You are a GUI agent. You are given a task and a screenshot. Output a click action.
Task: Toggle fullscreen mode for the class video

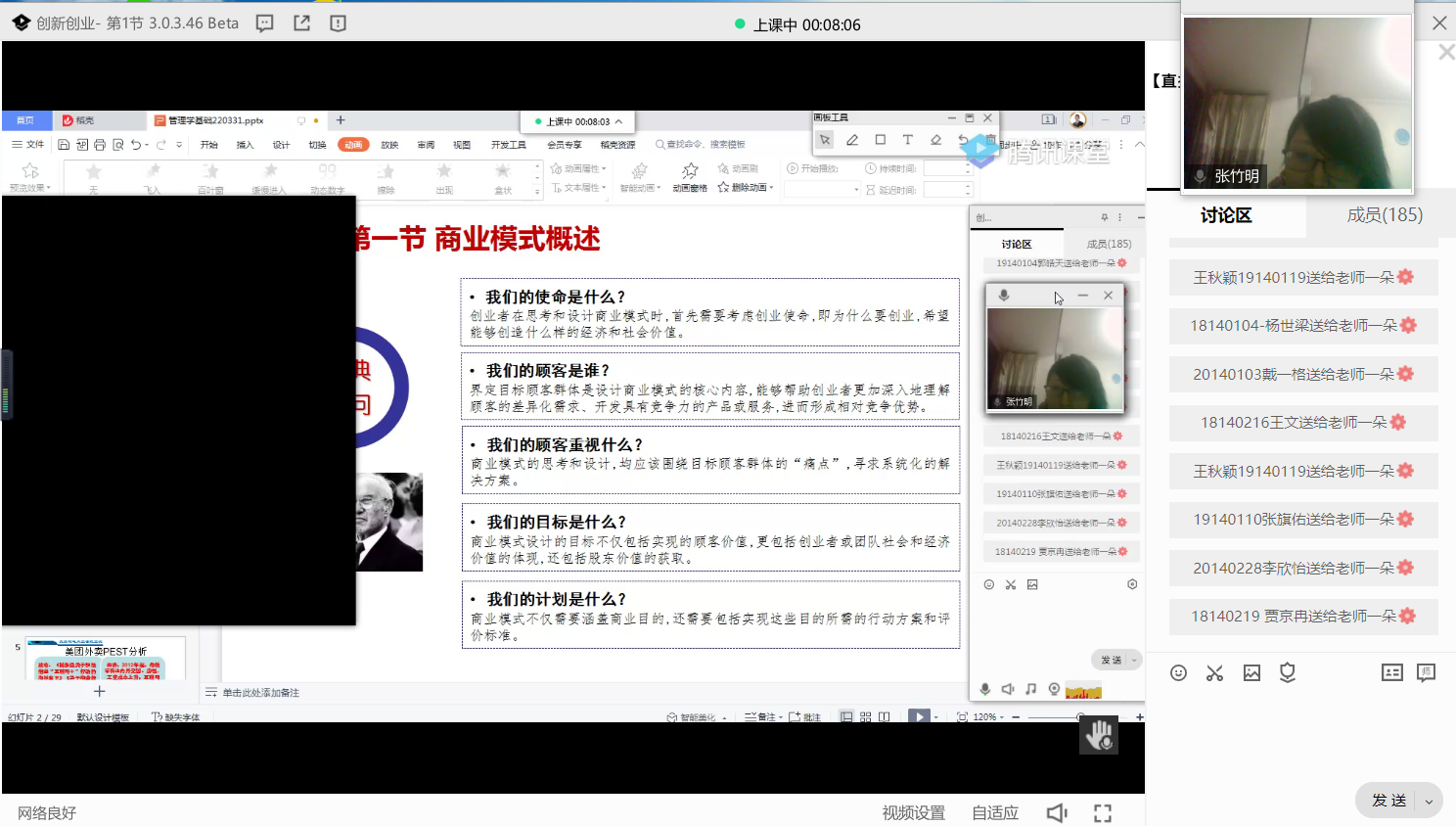click(1103, 813)
